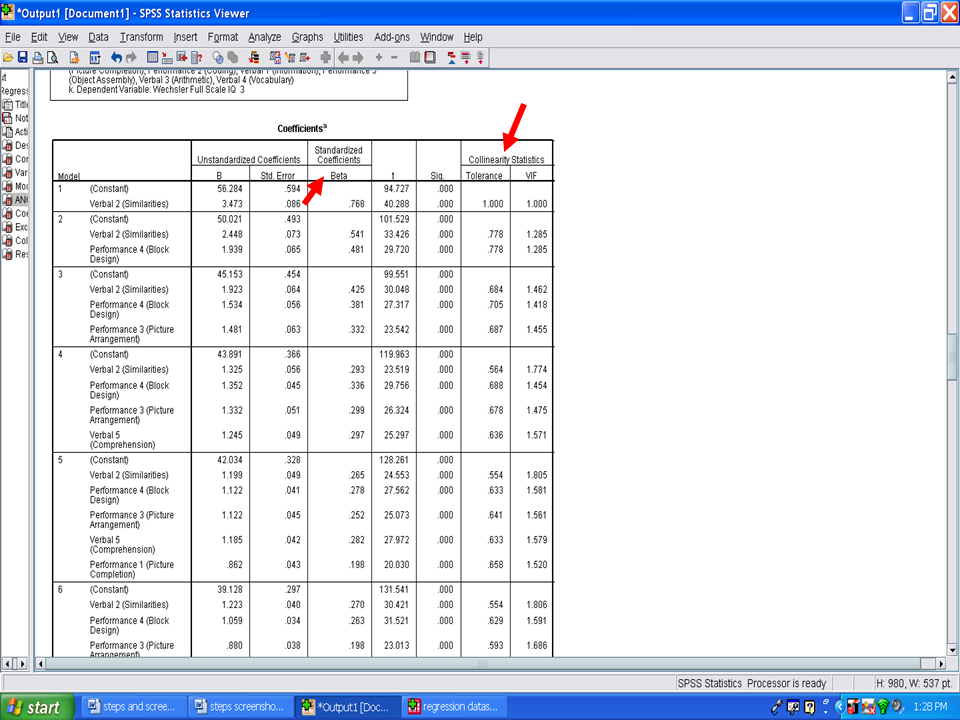Click the Collinearity Statistics column header
This screenshot has height=720, width=960.
pyautogui.click(x=506, y=160)
